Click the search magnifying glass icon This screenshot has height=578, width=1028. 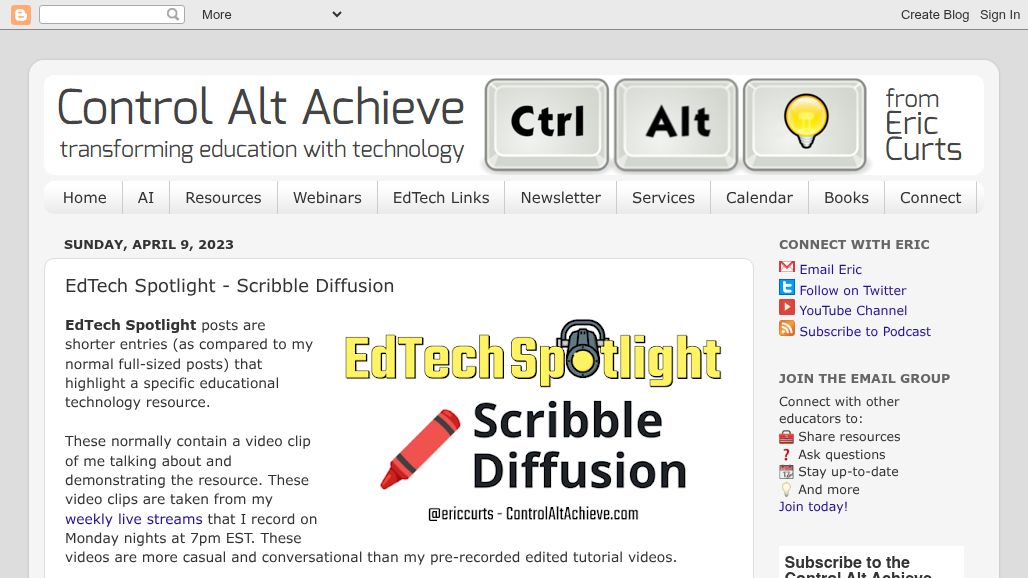click(172, 14)
